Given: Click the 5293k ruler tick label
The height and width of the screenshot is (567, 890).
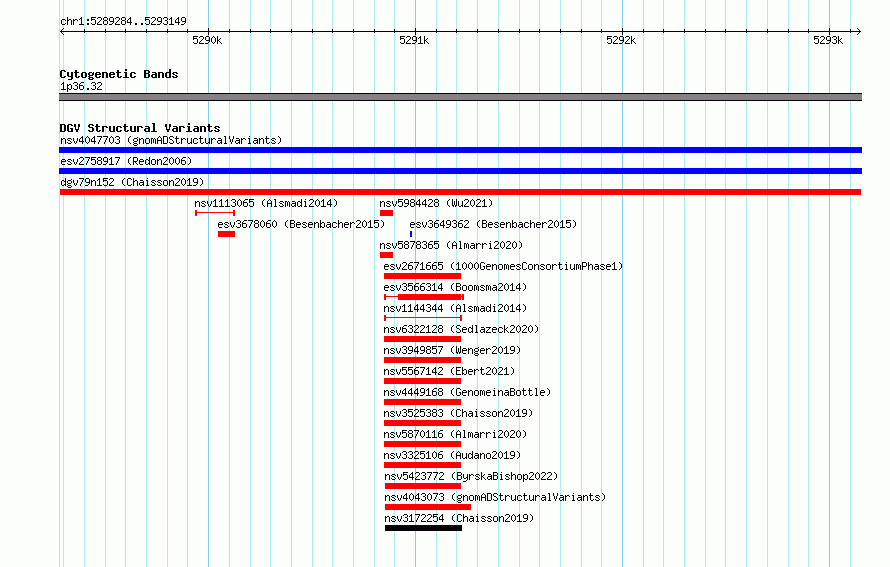Looking at the screenshot, I should click(x=828, y=40).
